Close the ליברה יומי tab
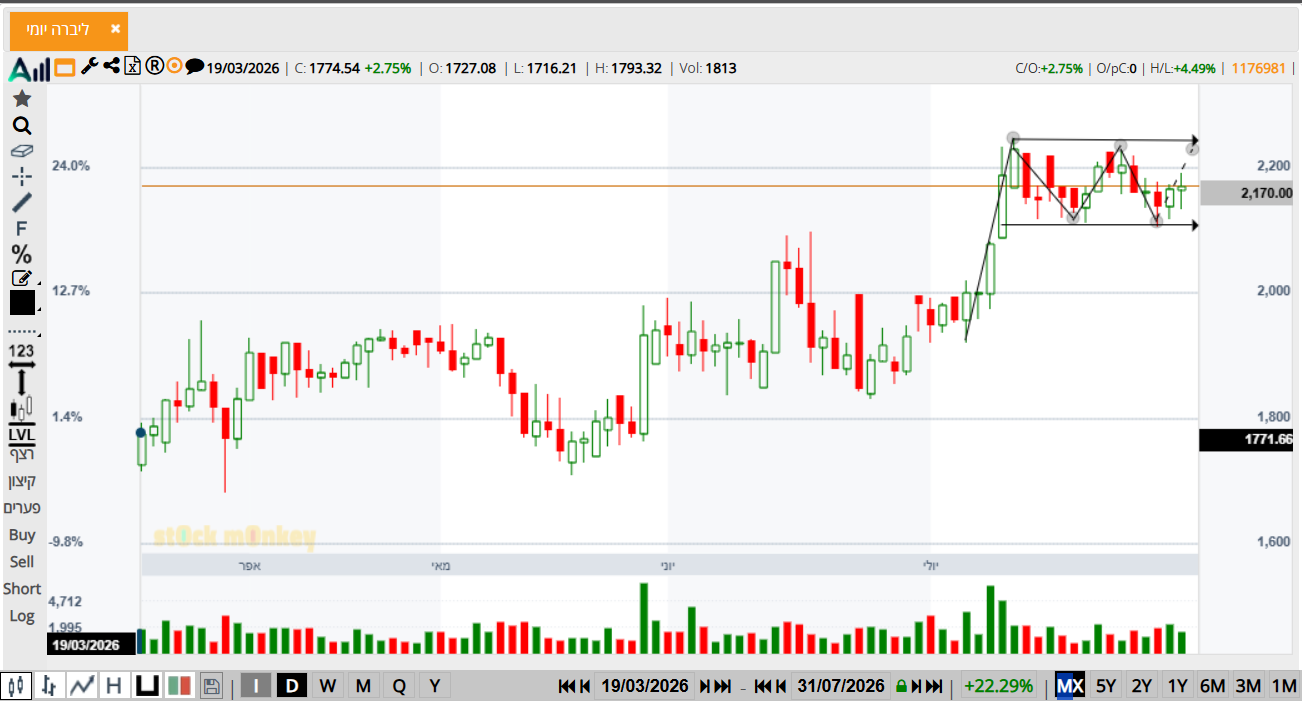 coord(115,29)
